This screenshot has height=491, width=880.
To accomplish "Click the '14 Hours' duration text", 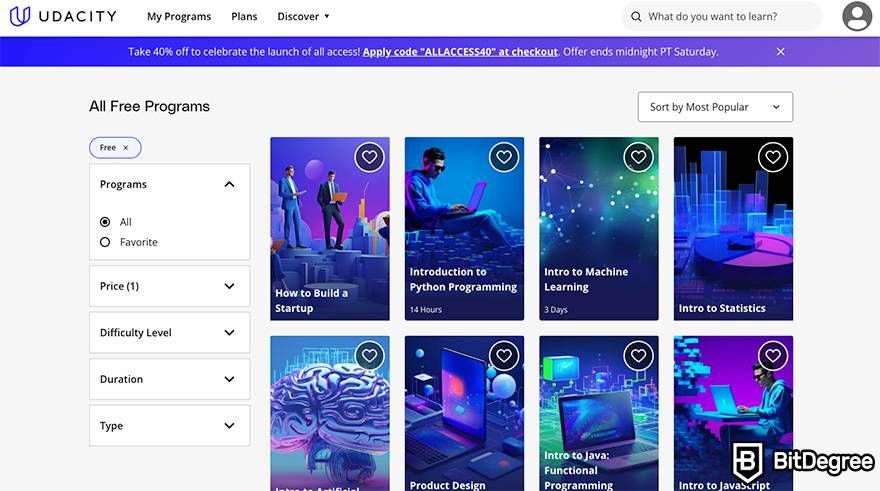I will 425,310.
